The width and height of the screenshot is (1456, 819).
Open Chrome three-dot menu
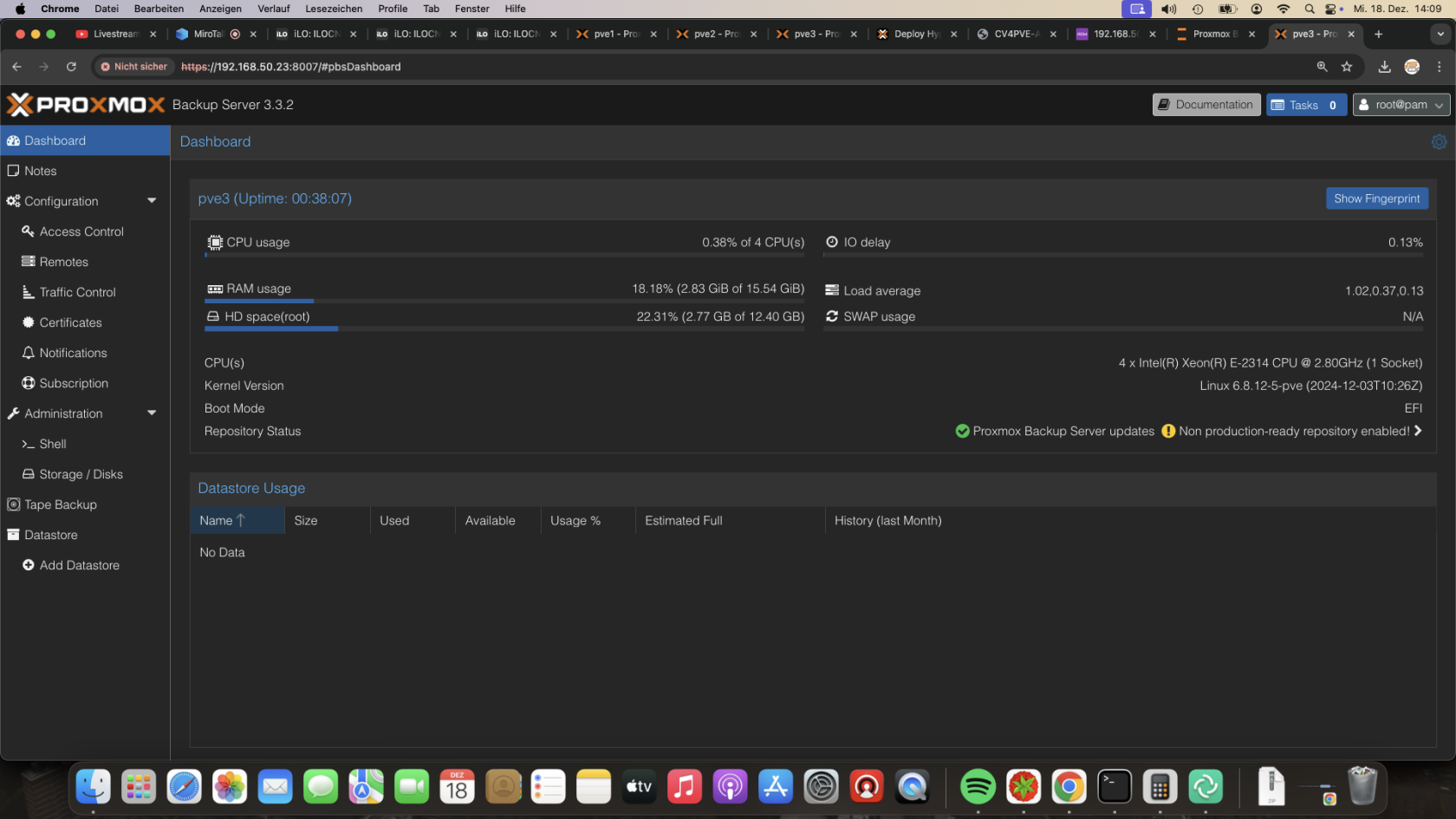click(1440, 67)
